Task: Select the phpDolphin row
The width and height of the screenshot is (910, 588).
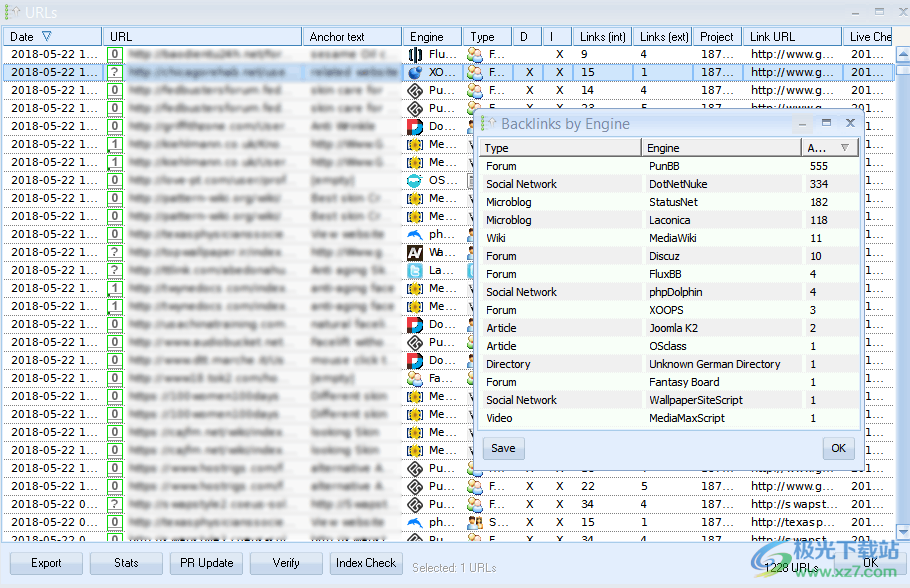Action: 670,293
